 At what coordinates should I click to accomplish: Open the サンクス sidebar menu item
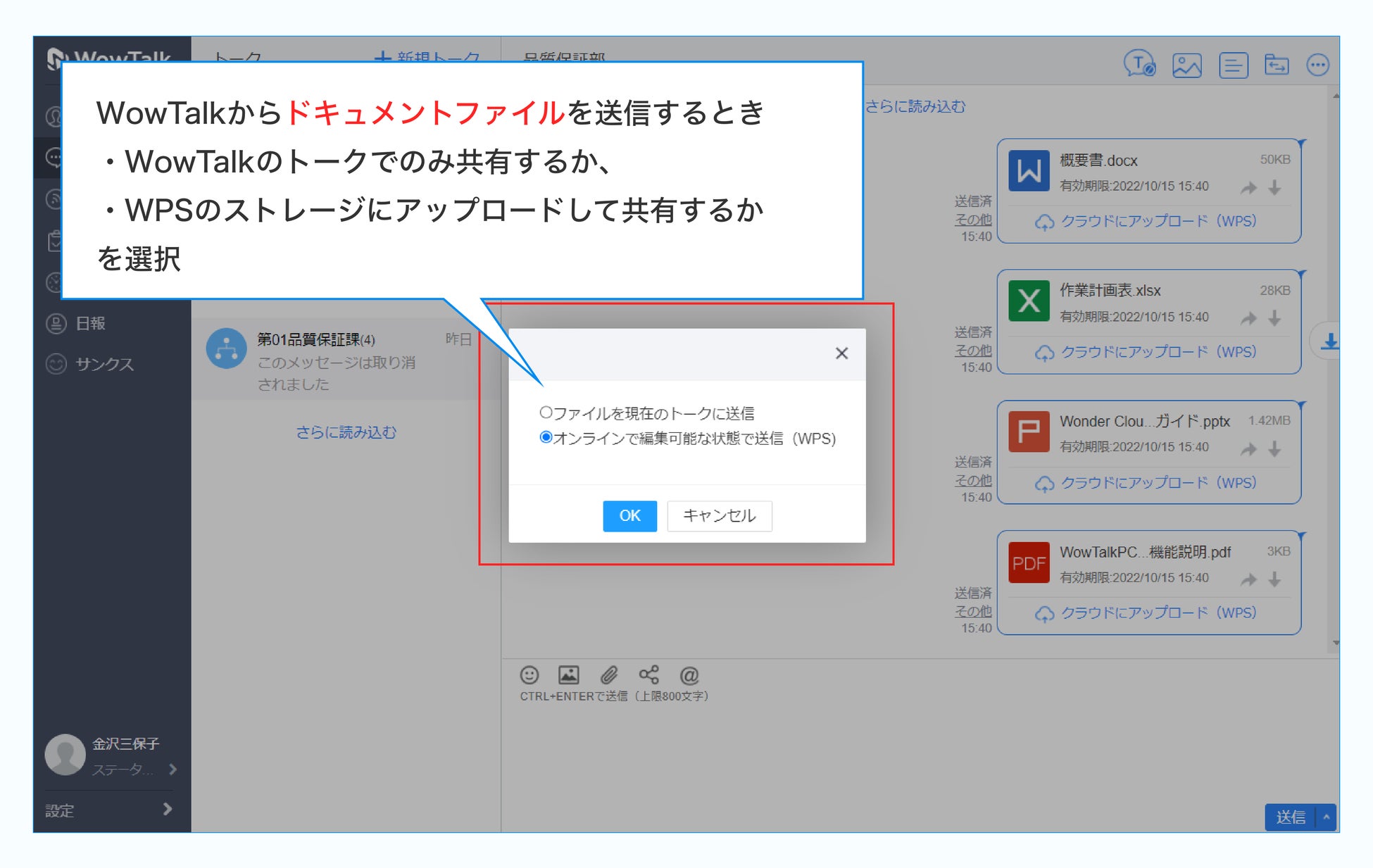pyautogui.click(x=104, y=364)
